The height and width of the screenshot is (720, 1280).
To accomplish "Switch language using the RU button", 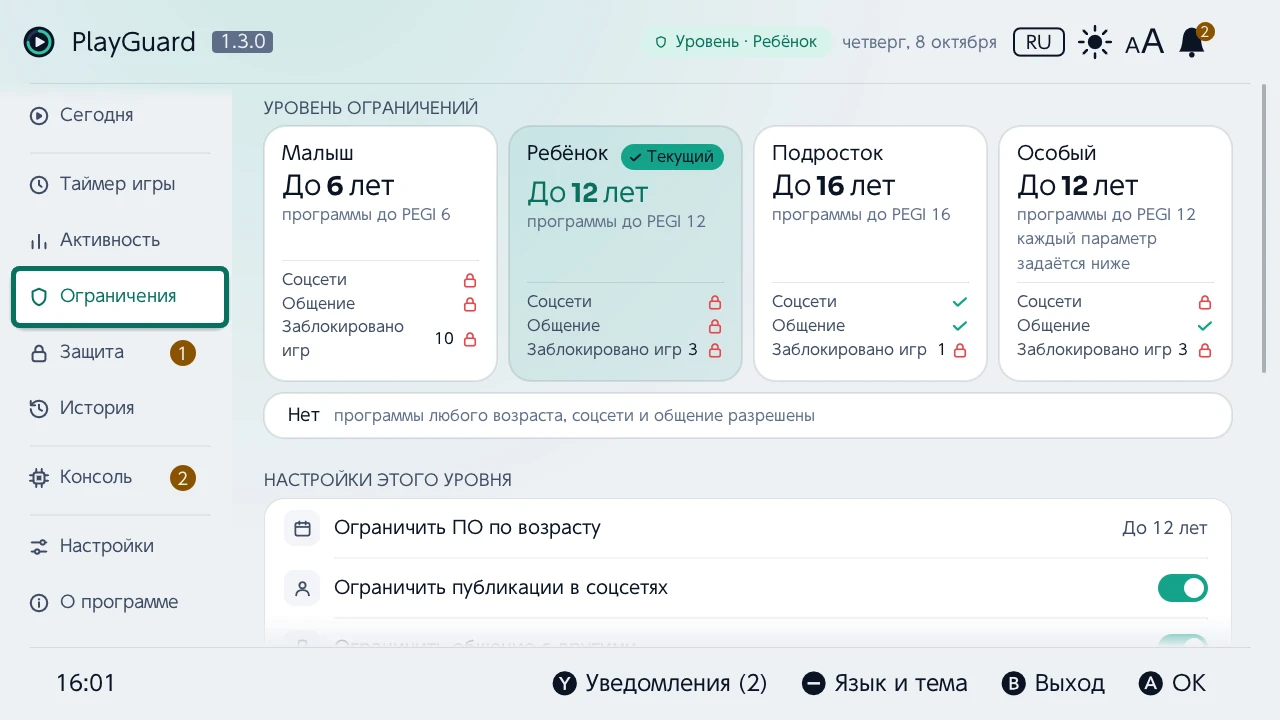I will [1039, 42].
